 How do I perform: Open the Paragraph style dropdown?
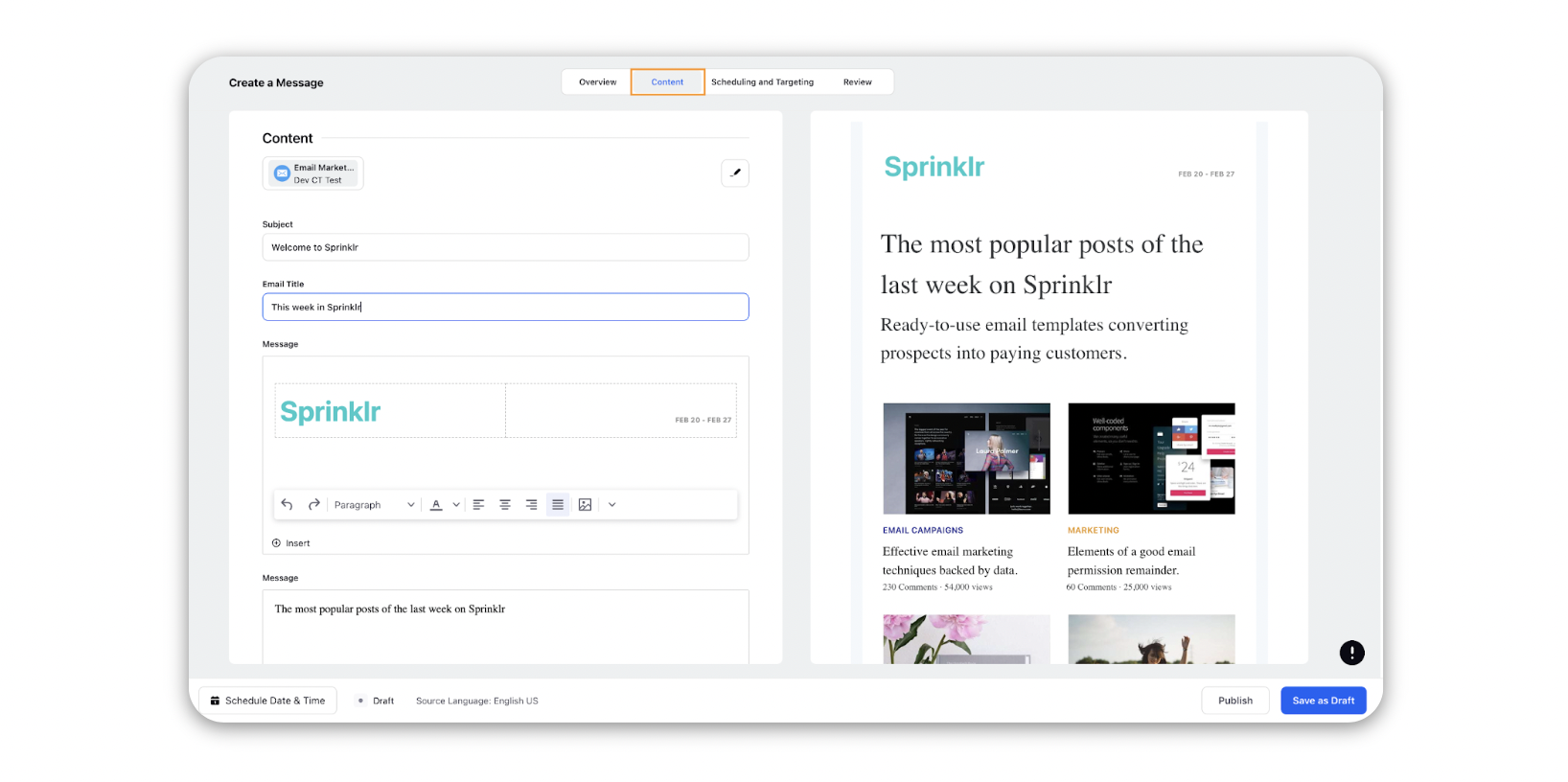pyautogui.click(x=374, y=505)
